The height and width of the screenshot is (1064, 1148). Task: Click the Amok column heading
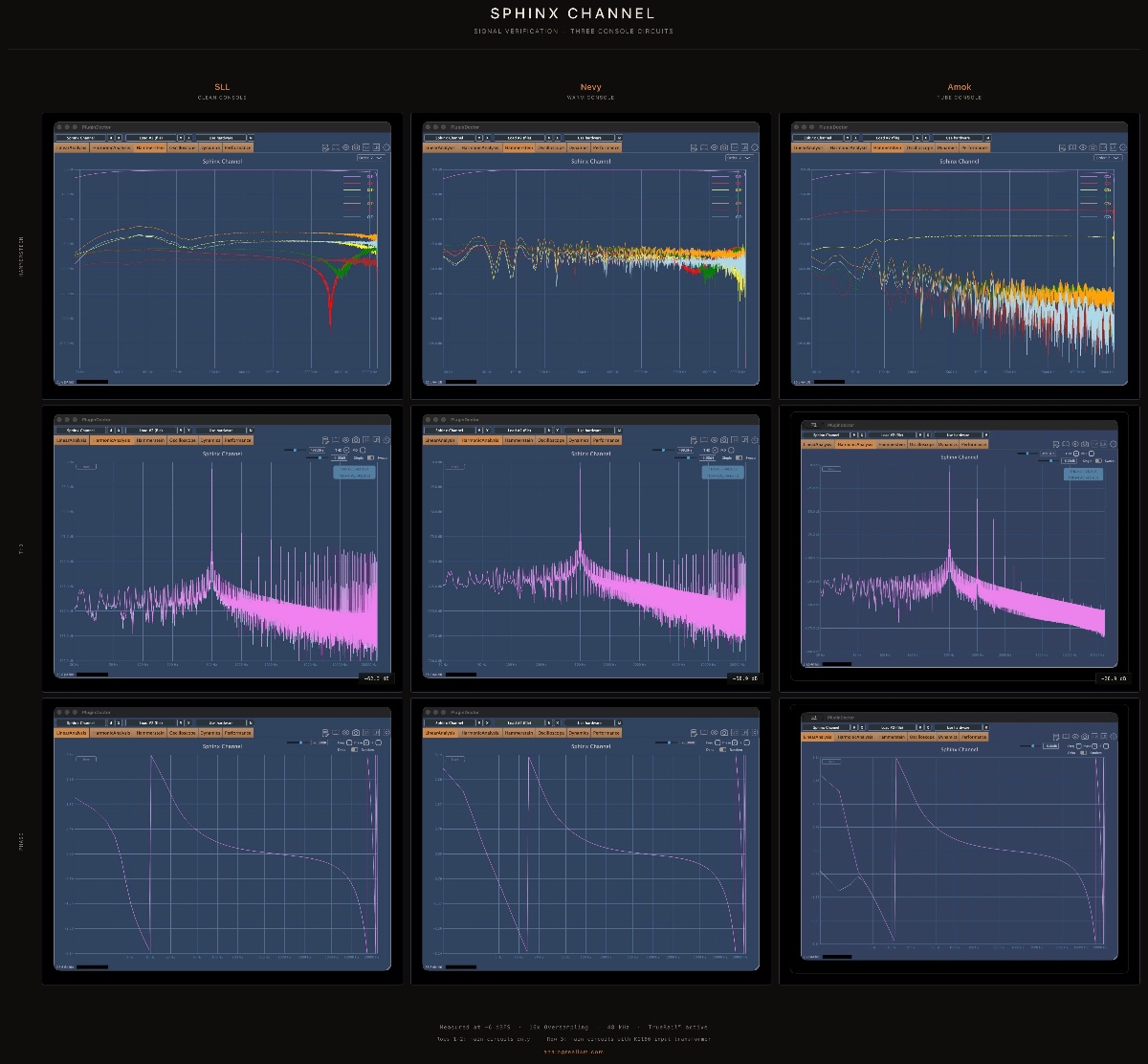[x=959, y=87]
